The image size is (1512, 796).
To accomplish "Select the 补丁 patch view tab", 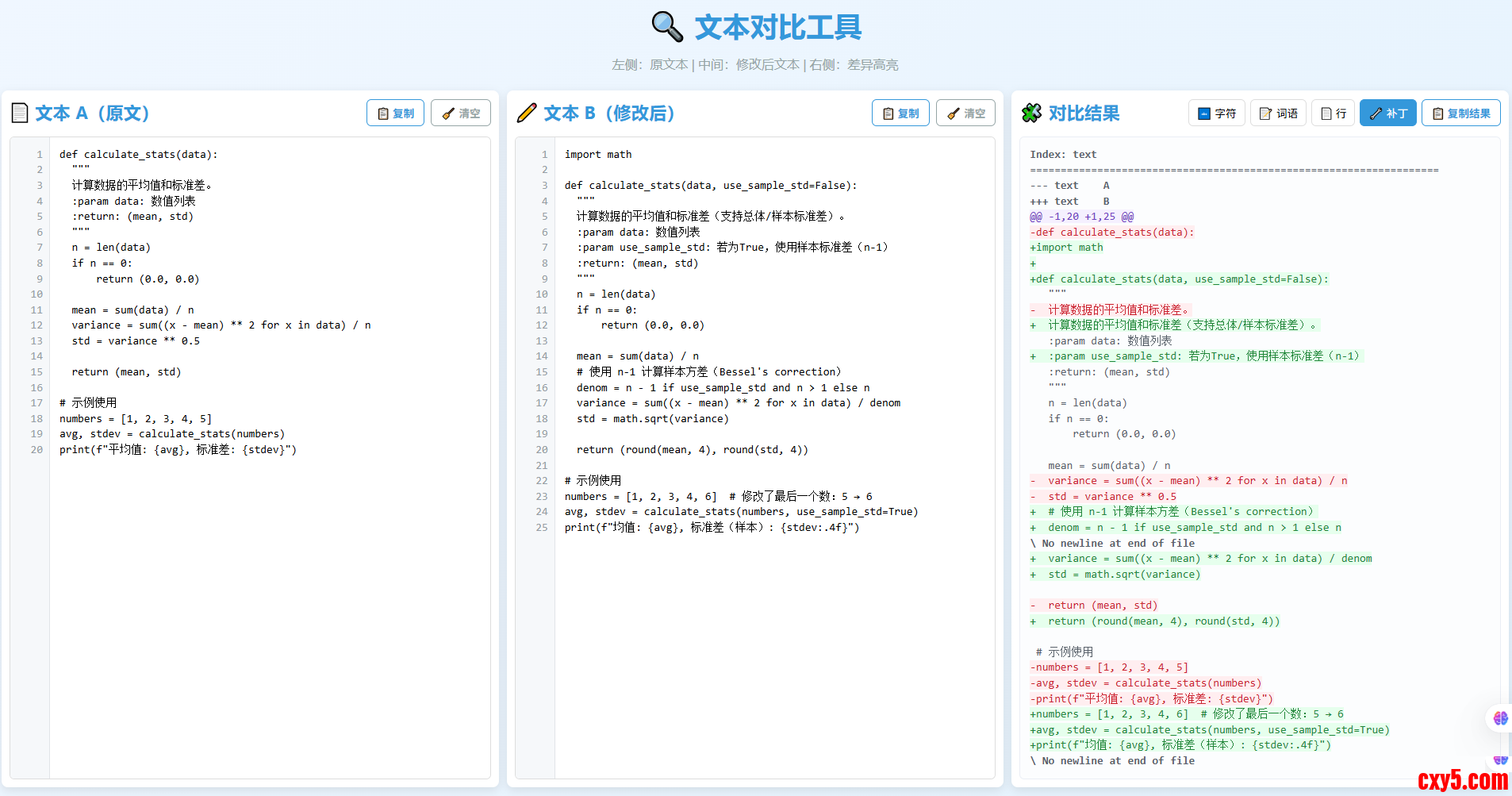I will tap(1387, 113).
